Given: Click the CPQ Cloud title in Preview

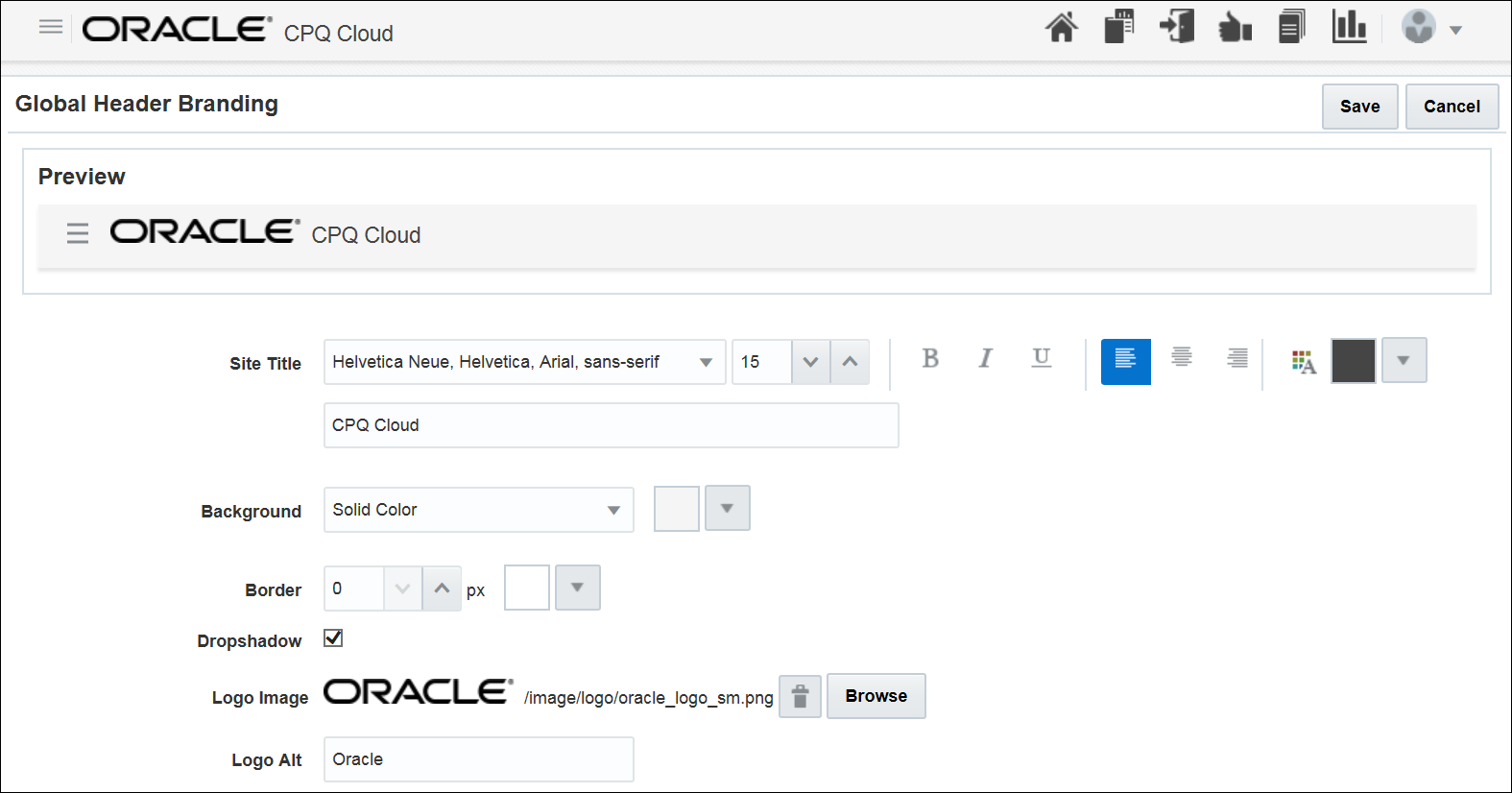Looking at the screenshot, I should coord(366,235).
